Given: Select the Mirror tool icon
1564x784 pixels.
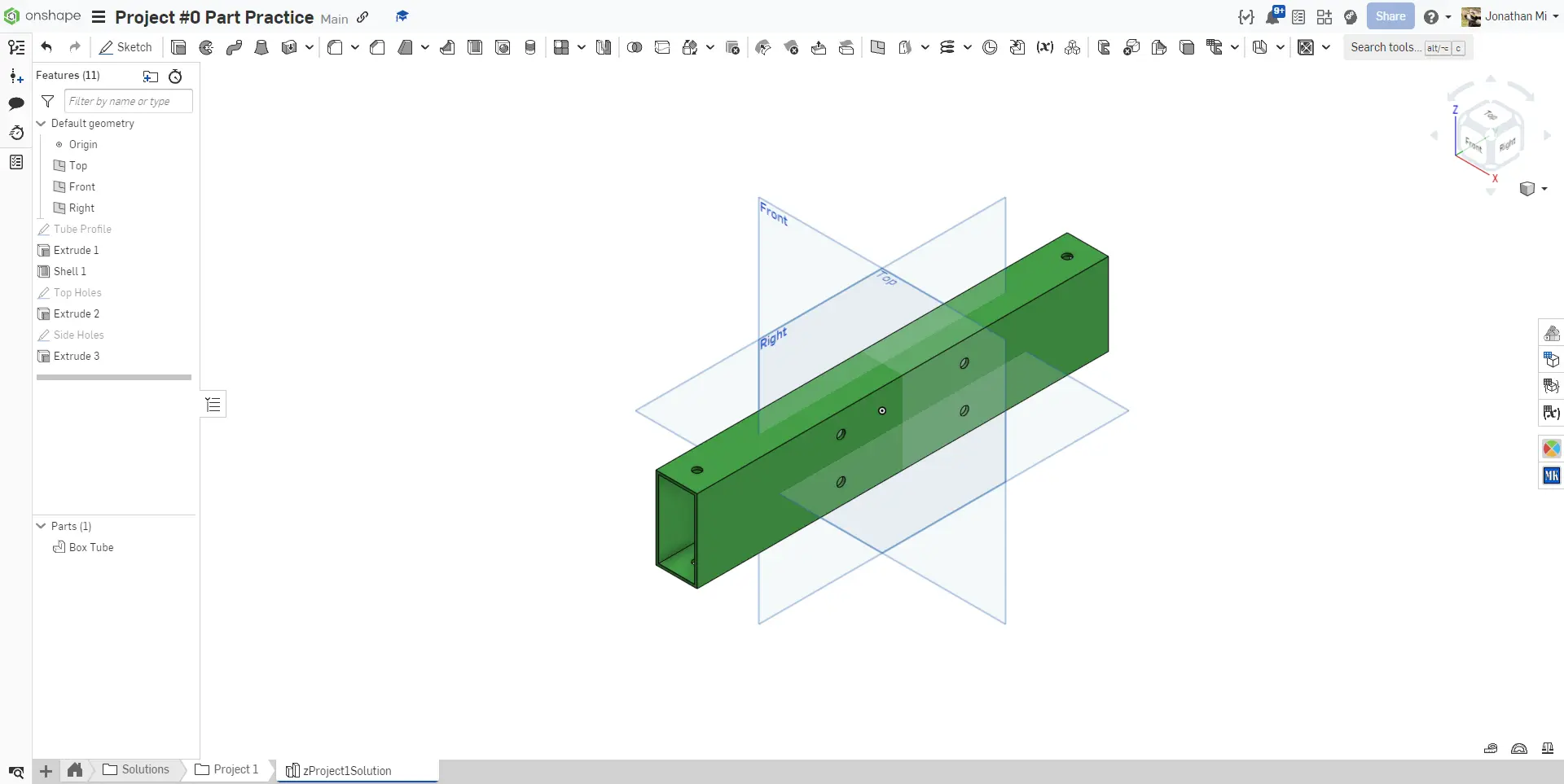Looking at the screenshot, I should click(x=604, y=47).
